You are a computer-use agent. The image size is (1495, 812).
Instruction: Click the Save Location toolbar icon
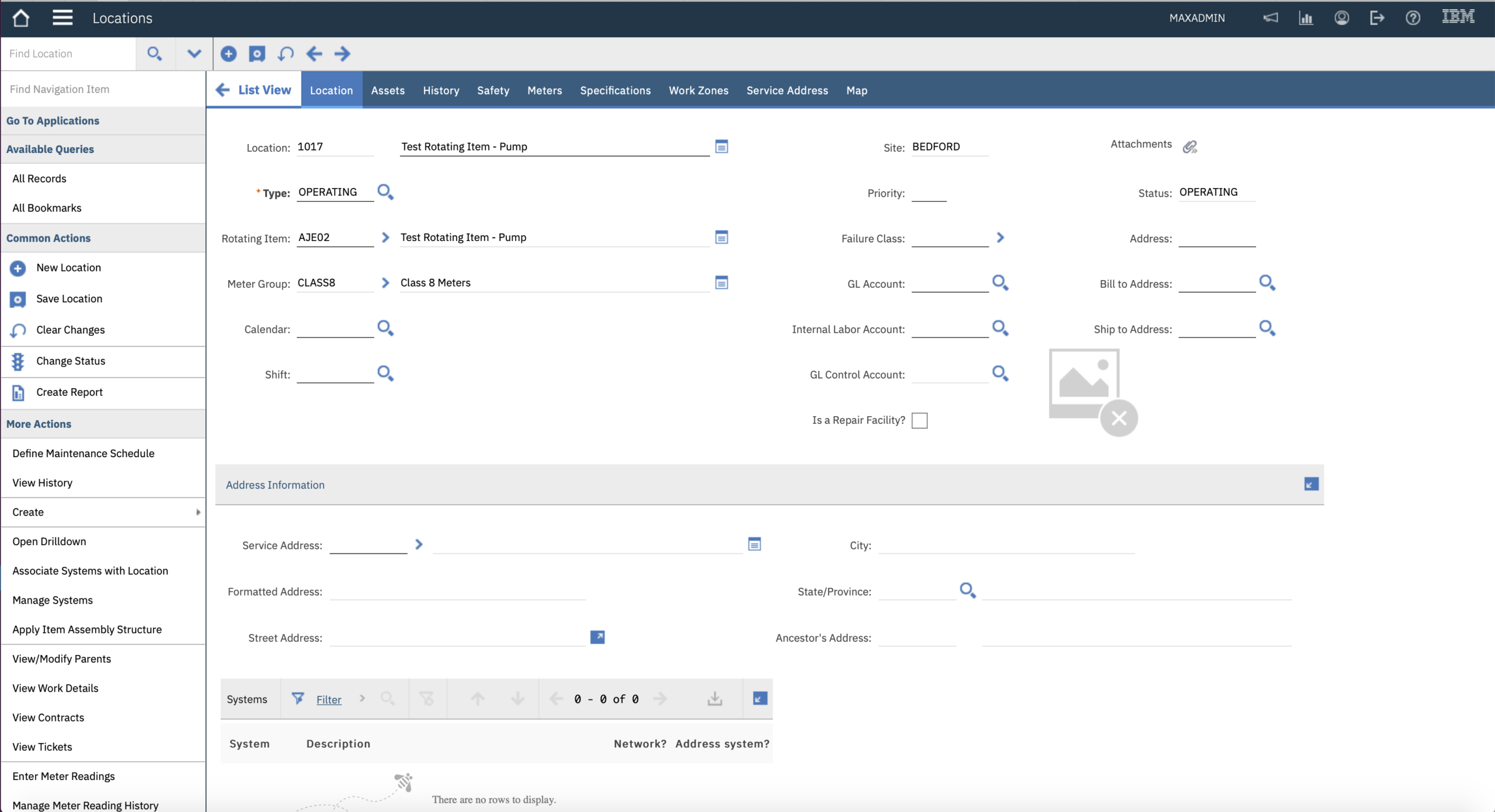257,54
